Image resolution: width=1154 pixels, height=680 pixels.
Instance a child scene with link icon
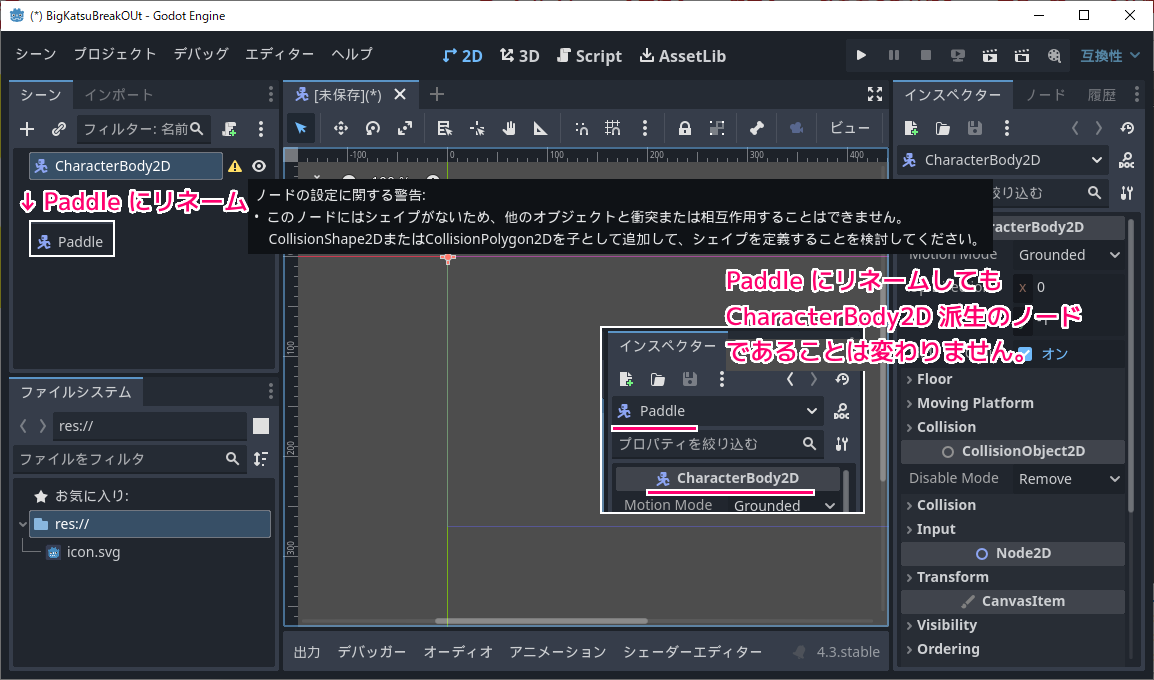coord(59,129)
